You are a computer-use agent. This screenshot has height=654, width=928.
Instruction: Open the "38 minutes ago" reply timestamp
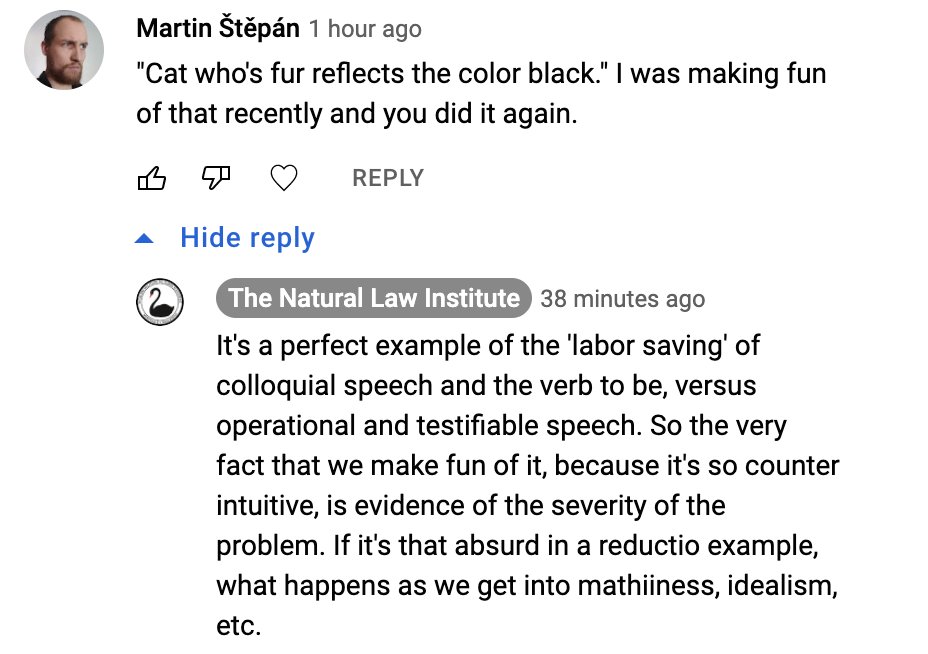coord(622,299)
